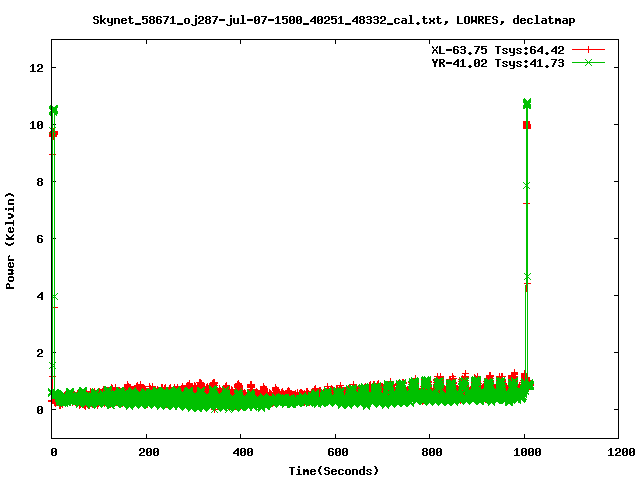Click y-axis tick label 8

click(x=40, y=182)
